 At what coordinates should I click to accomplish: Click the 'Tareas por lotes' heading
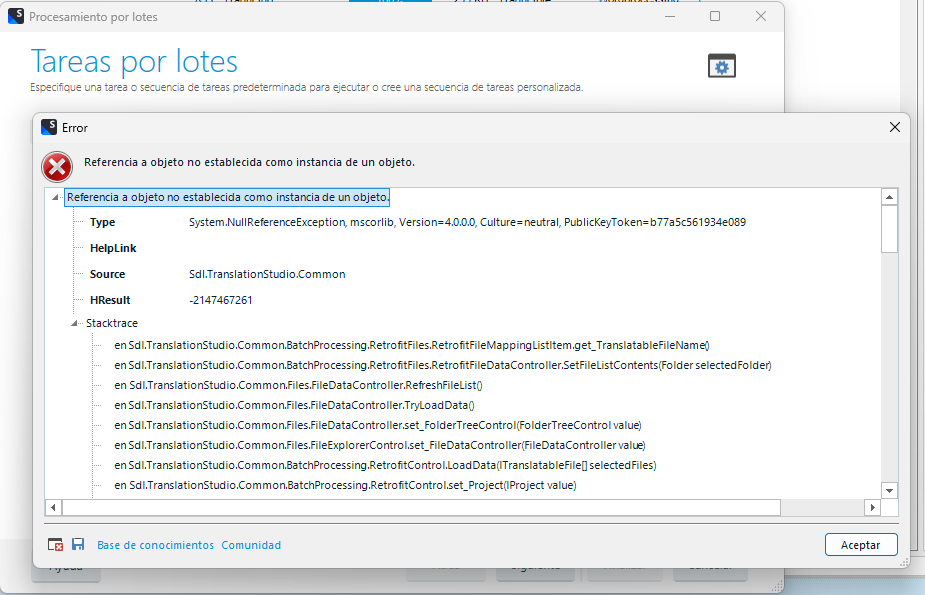tap(134, 61)
